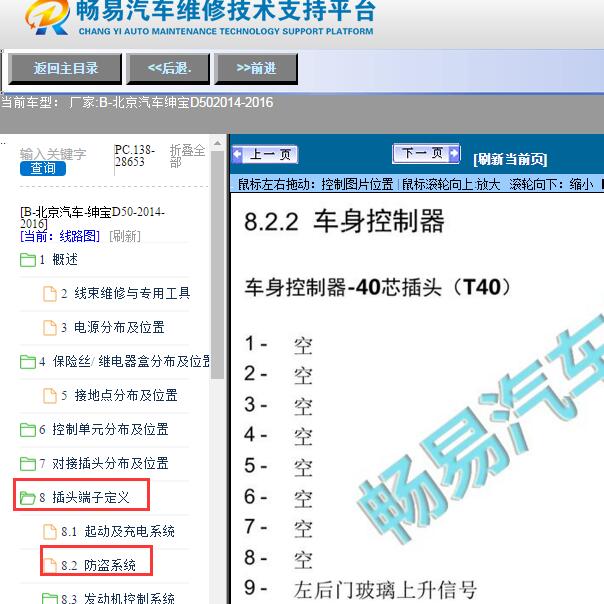Screen dimensions: 604x604
Task: Expand tree item 1 概述
Action: (65, 260)
